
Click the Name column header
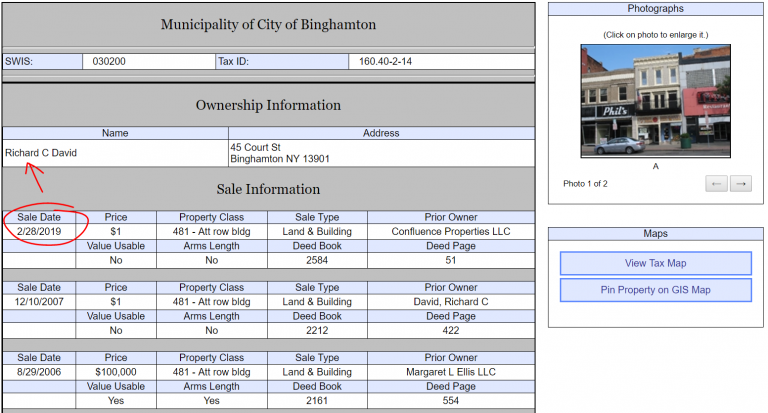click(x=115, y=133)
